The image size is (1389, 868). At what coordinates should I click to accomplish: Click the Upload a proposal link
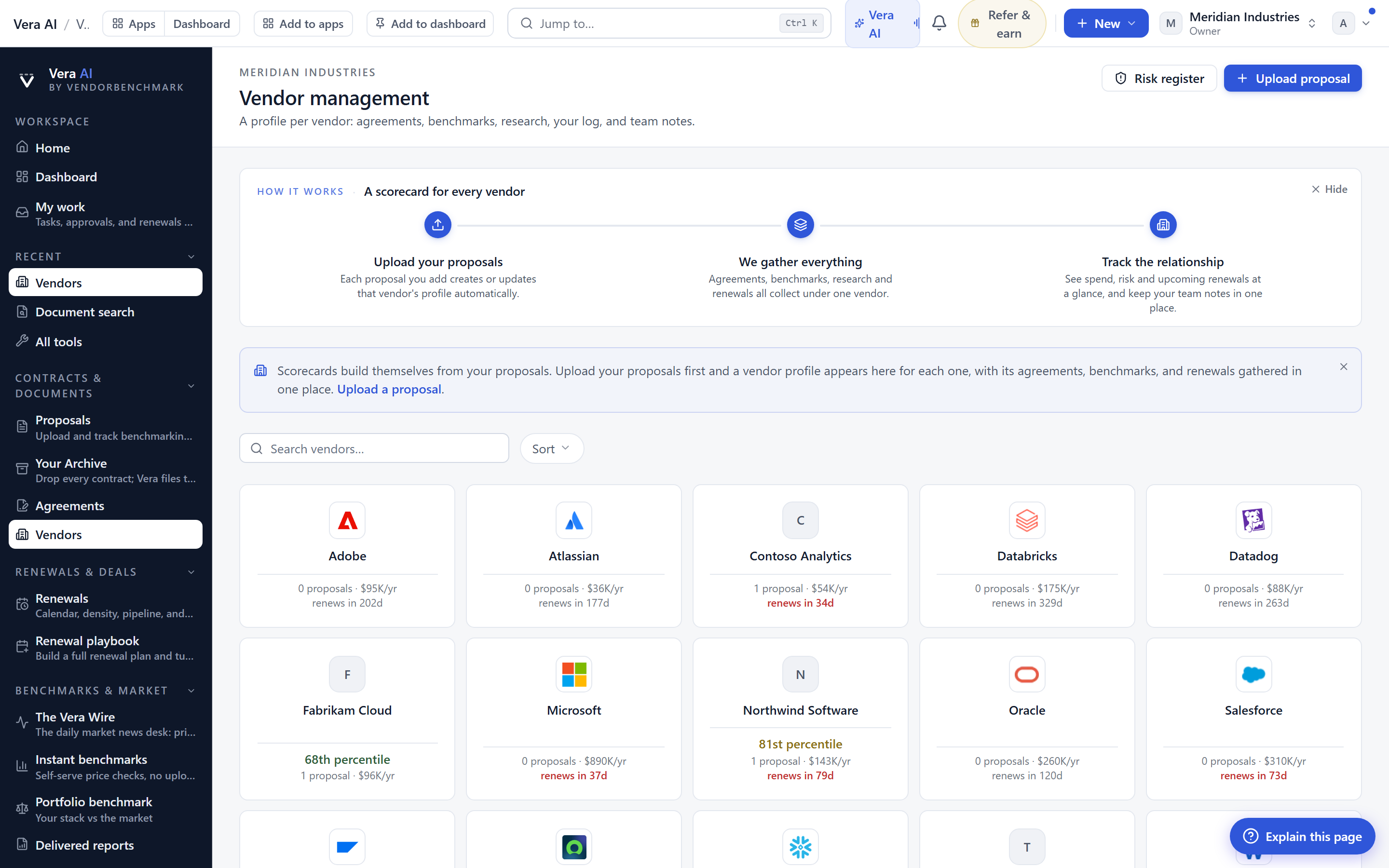[x=389, y=389]
